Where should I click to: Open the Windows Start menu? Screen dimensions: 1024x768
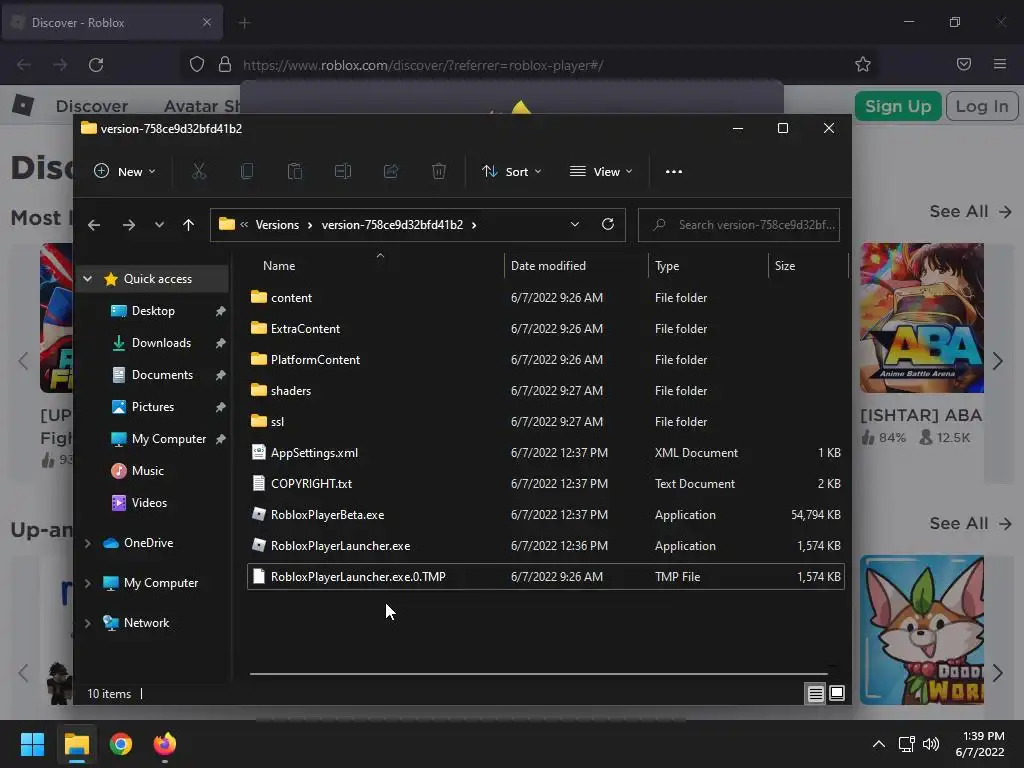coord(32,744)
